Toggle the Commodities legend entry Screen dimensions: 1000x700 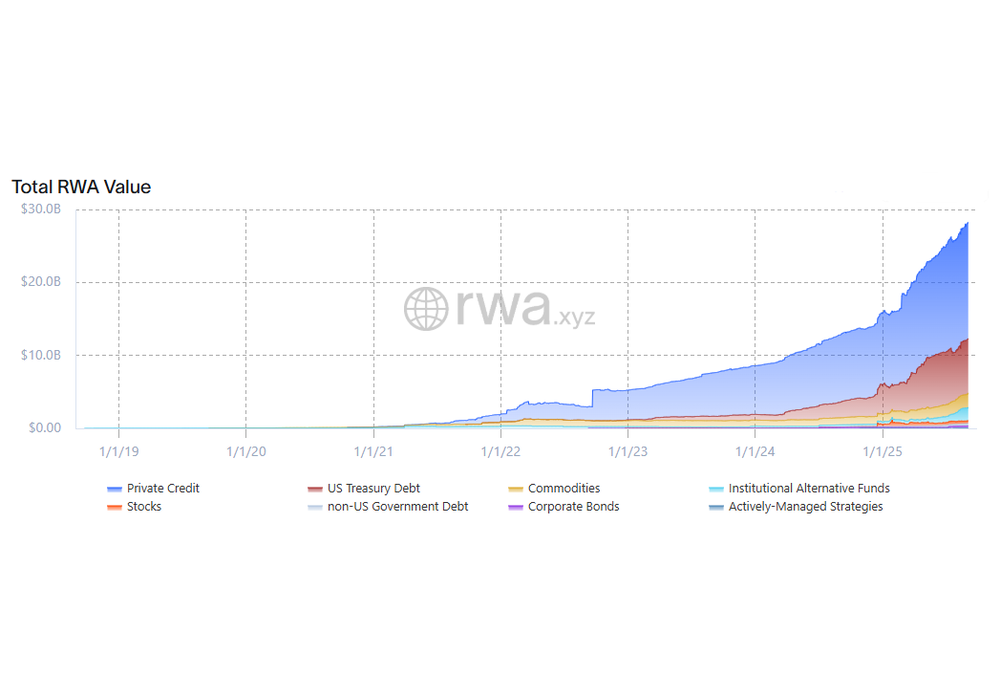point(554,488)
